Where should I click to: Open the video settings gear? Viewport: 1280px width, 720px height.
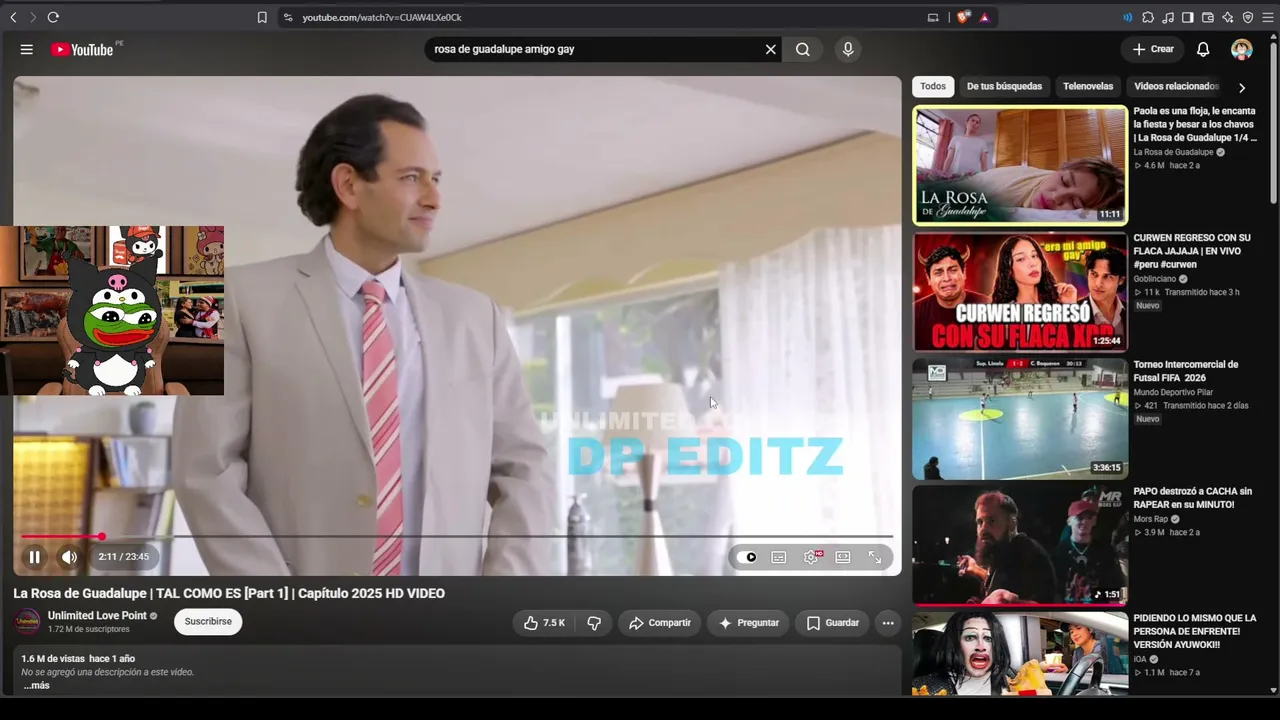click(x=811, y=557)
